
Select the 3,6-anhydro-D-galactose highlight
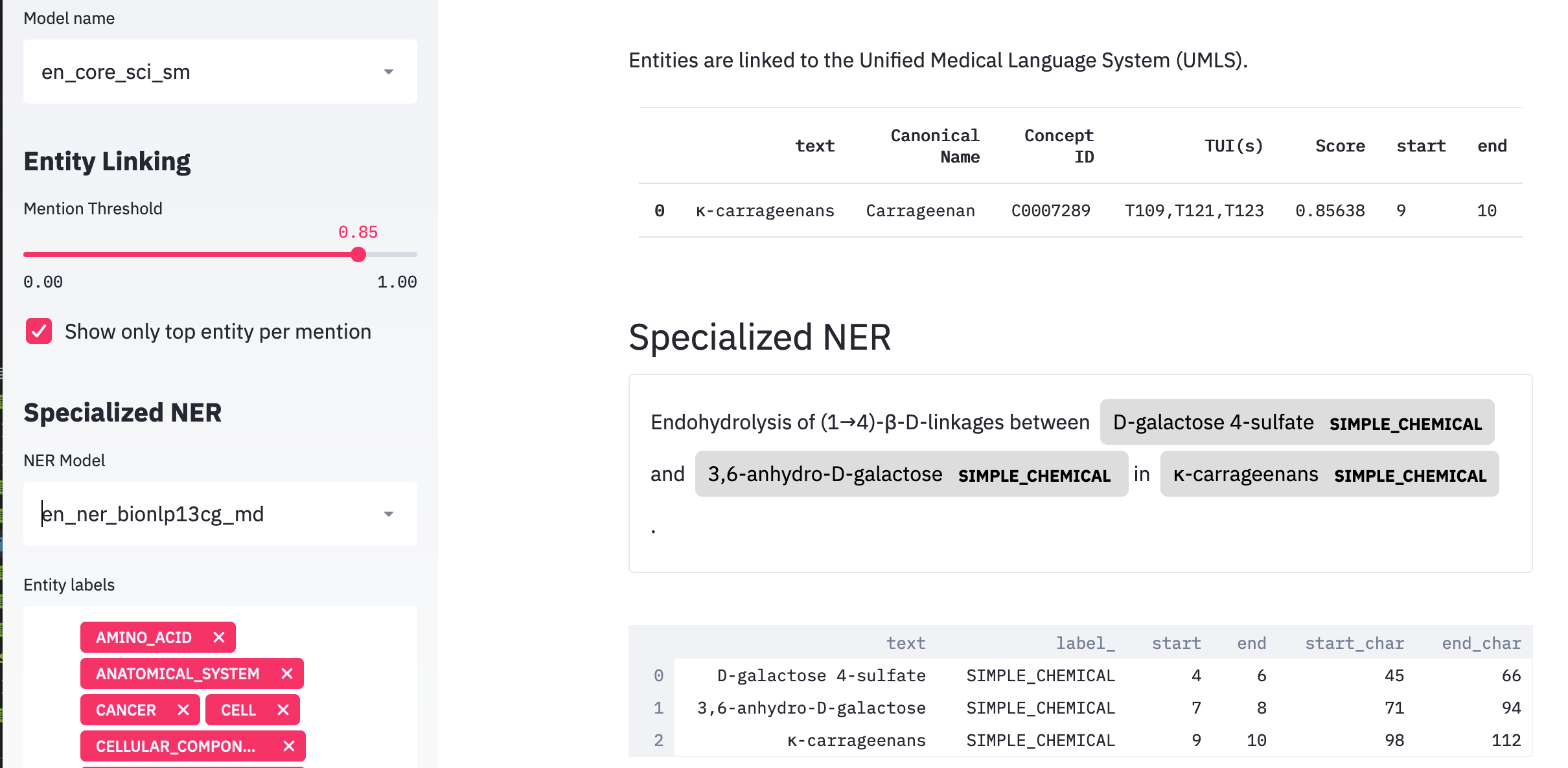825,474
